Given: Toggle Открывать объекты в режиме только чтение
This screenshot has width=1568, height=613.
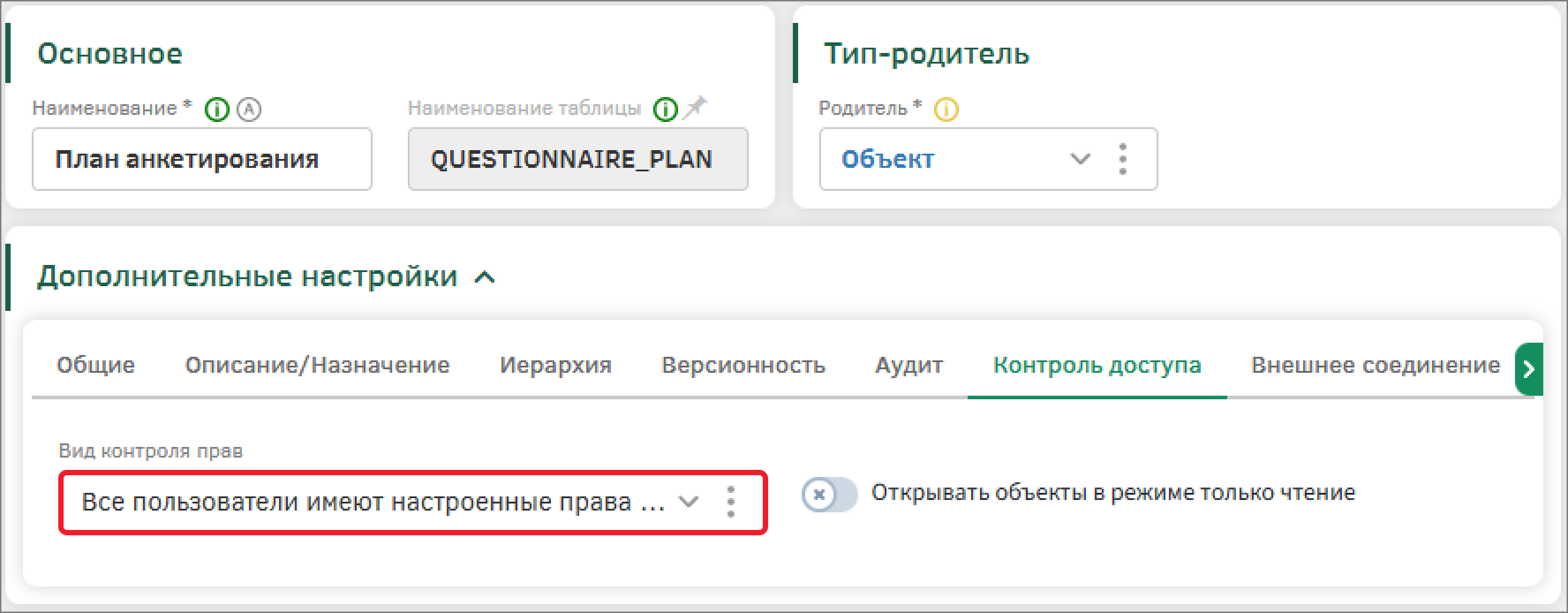Looking at the screenshot, I should pyautogui.click(x=829, y=494).
